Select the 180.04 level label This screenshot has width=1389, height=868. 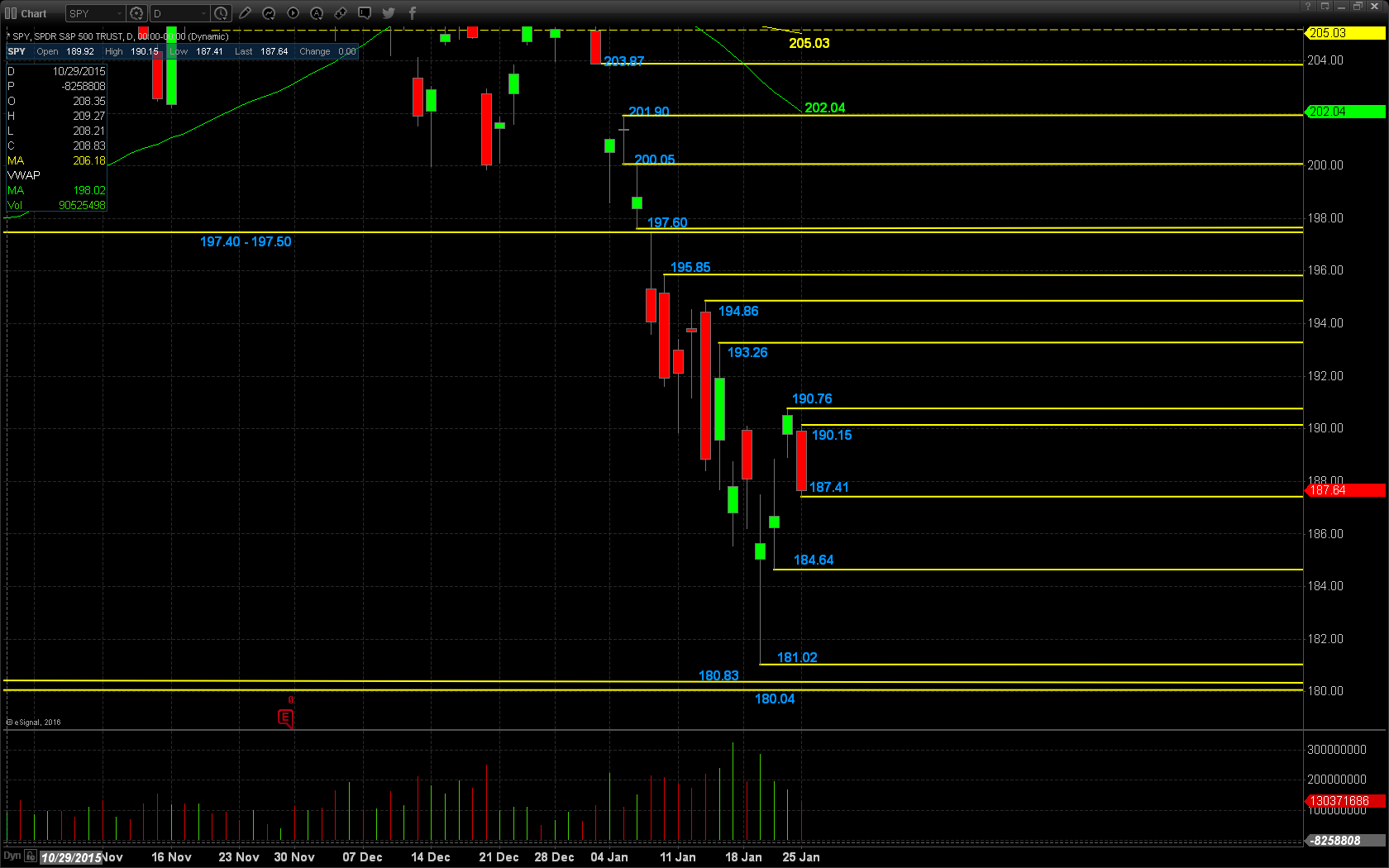point(775,699)
